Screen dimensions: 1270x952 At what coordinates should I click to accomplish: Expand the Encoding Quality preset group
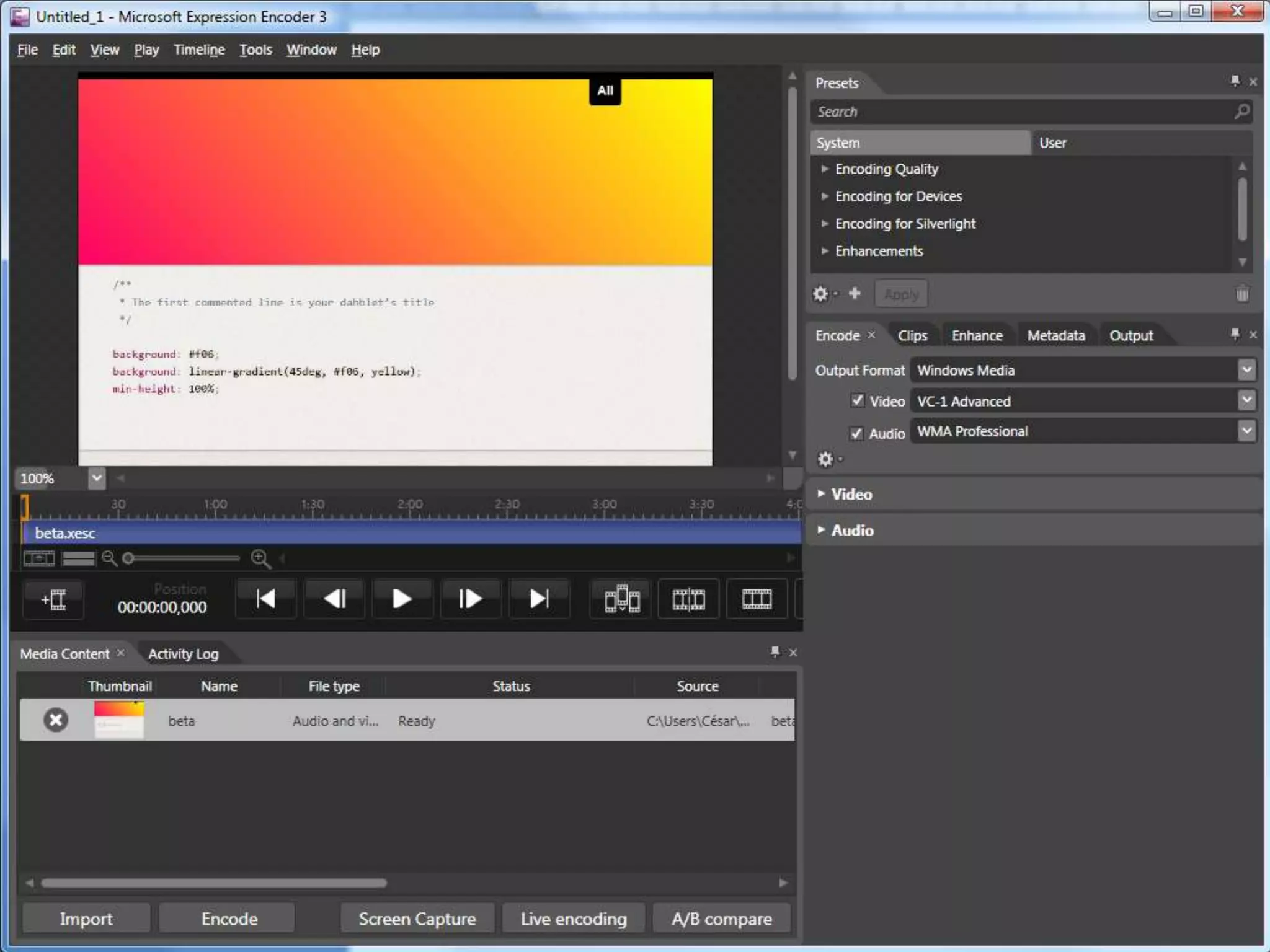point(825,169)
